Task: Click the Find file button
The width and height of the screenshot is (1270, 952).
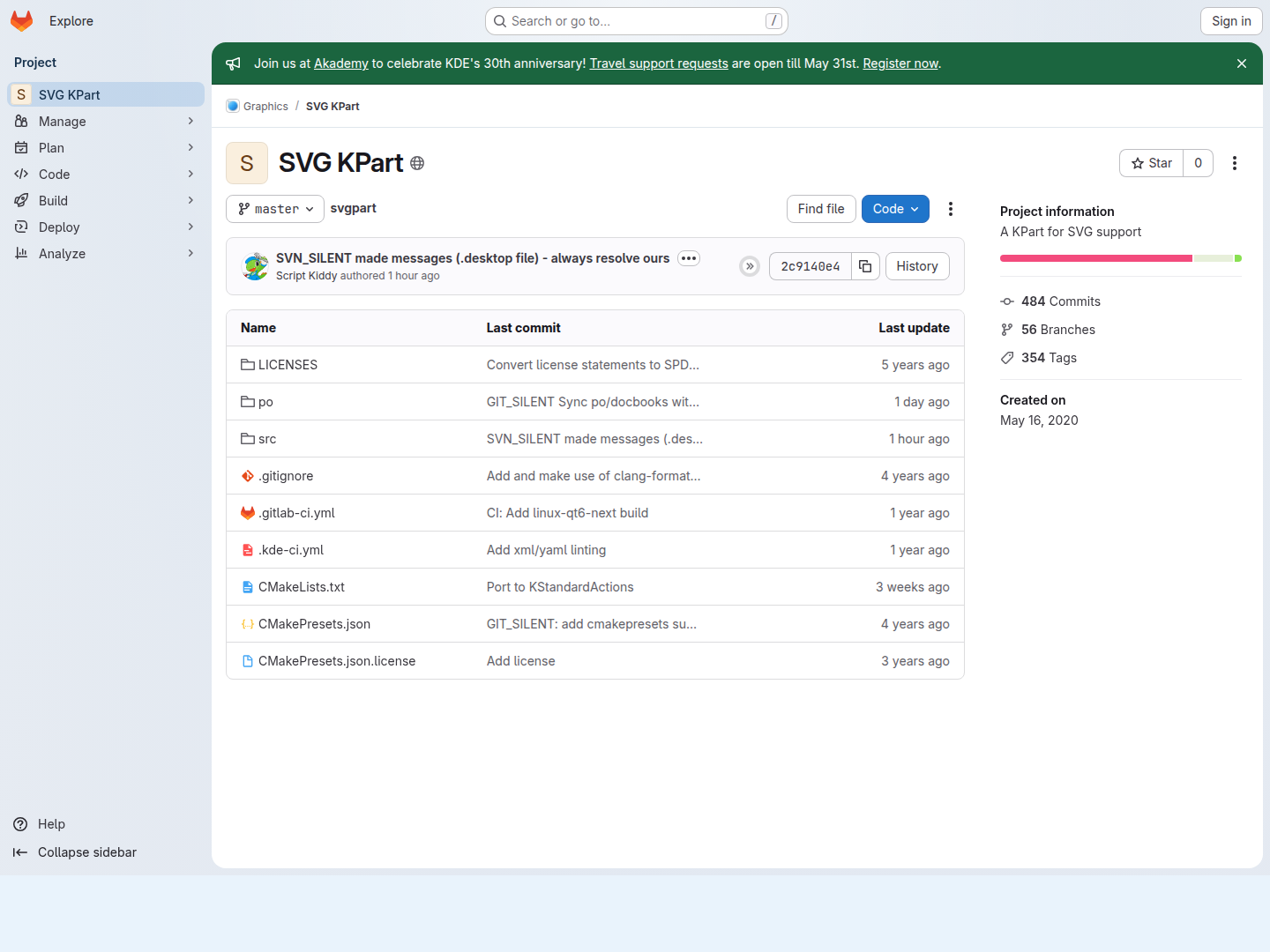Action: pos(821,209)
